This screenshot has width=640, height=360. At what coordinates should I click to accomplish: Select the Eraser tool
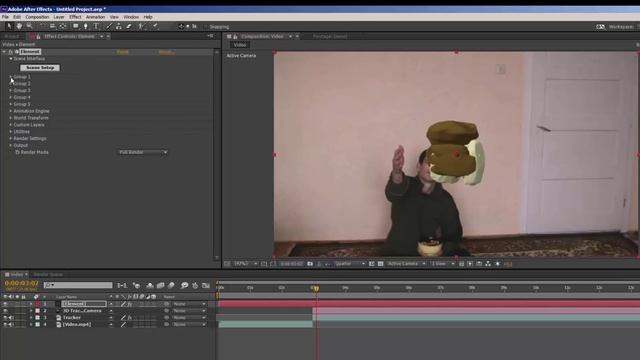pyautogui.click(x=129, y=26)
